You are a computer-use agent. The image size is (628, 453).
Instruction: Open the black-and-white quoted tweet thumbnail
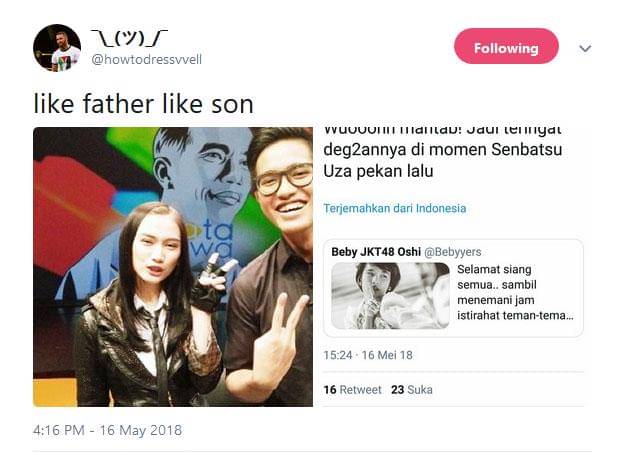(390, 296)
